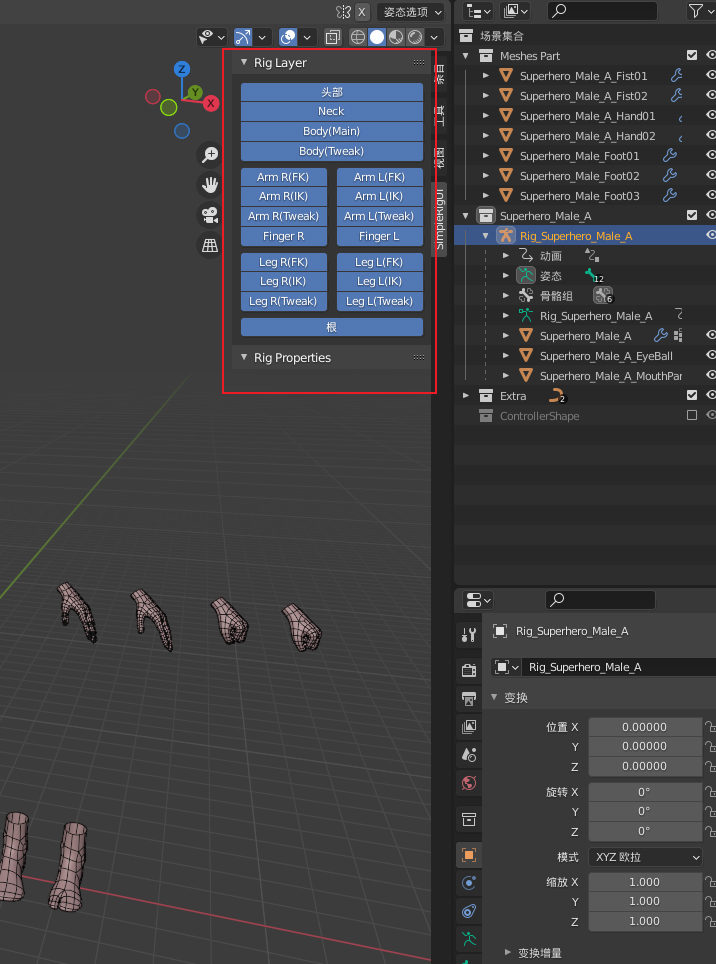Viewport: 716px width, 964px height.
Task: Click the Z axis on navigation gizmo
Action: pos(181,69)
